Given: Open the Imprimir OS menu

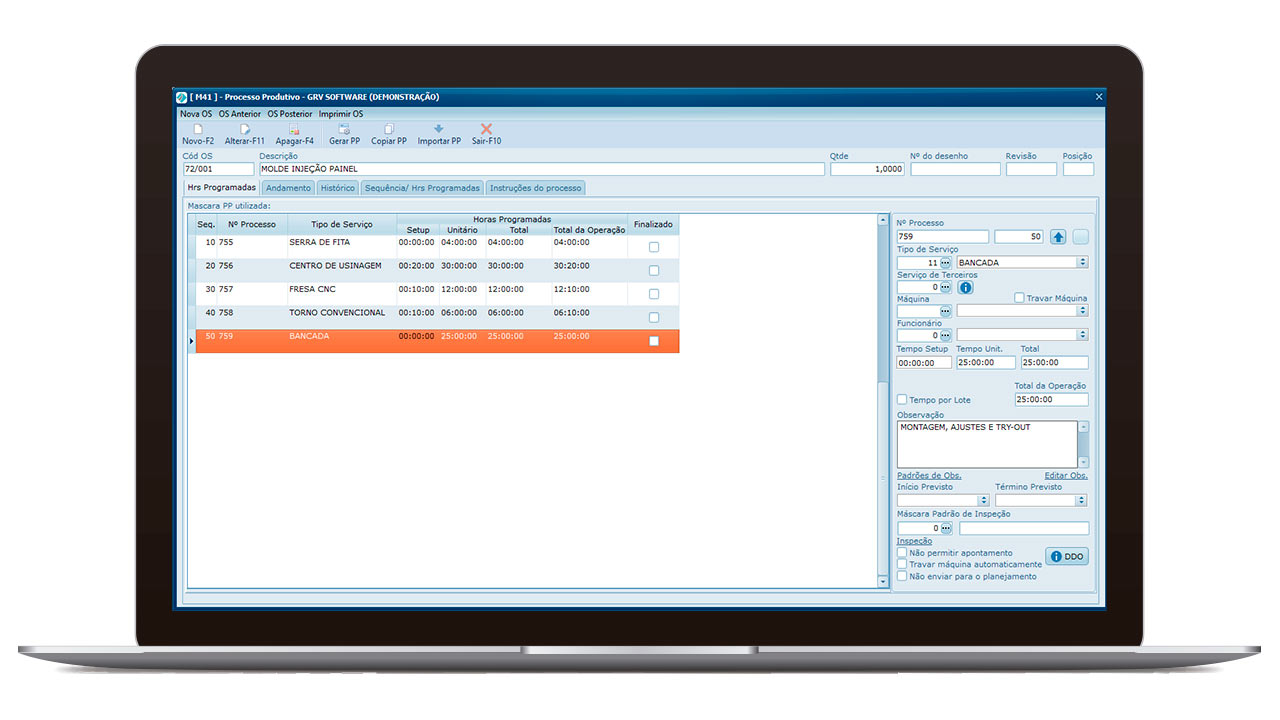Looking at the screenshot, I should click(341, 114).
